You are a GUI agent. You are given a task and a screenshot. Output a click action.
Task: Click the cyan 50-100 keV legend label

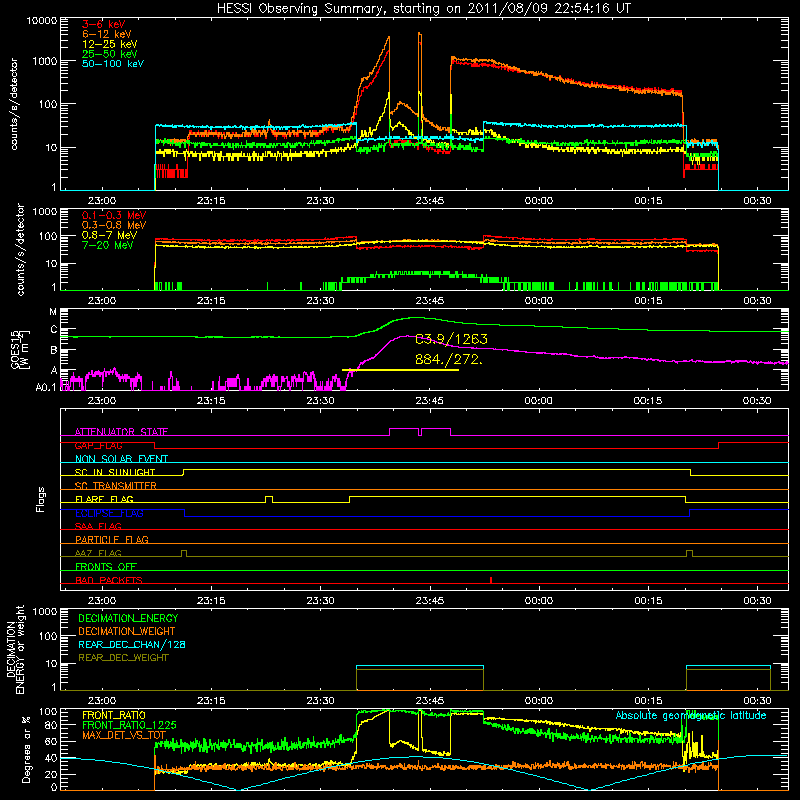coord(113,64)
